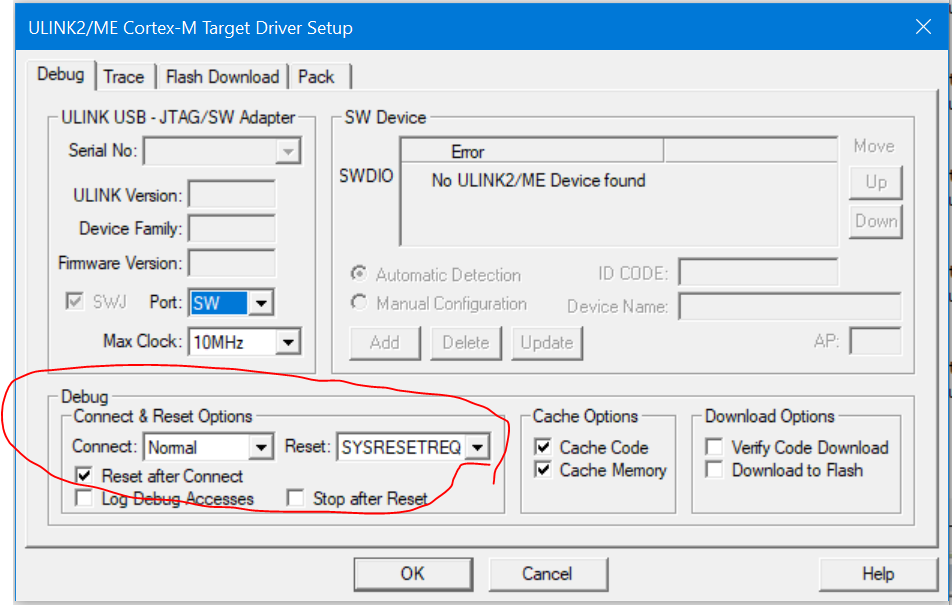Toggle Reset after Connect checkbox
Viewport: 952px width, 605px height.
click(84, 476)
